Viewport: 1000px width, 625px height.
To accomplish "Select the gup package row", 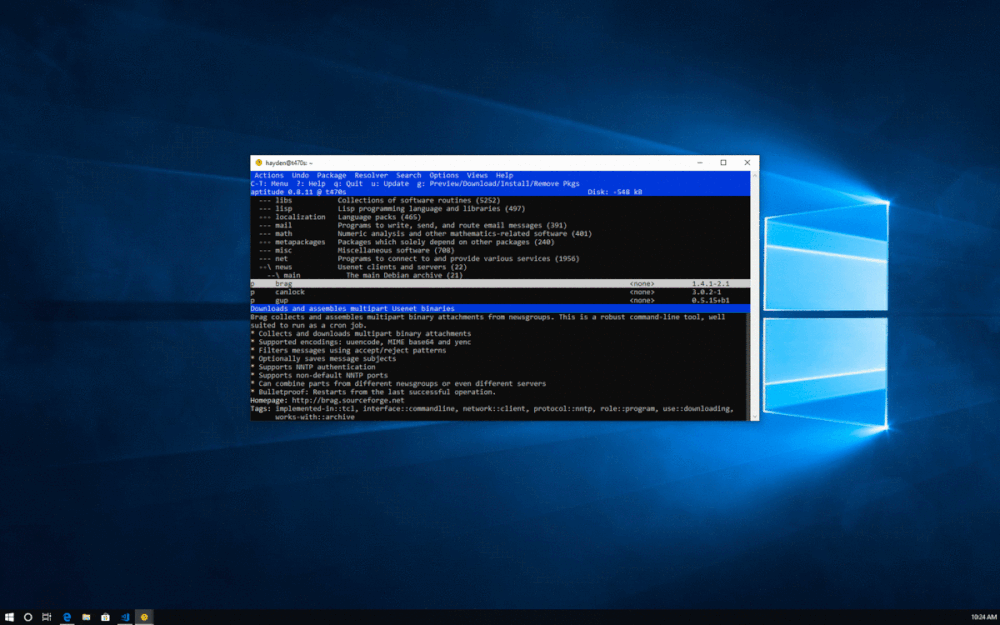I will coord(500,300).
